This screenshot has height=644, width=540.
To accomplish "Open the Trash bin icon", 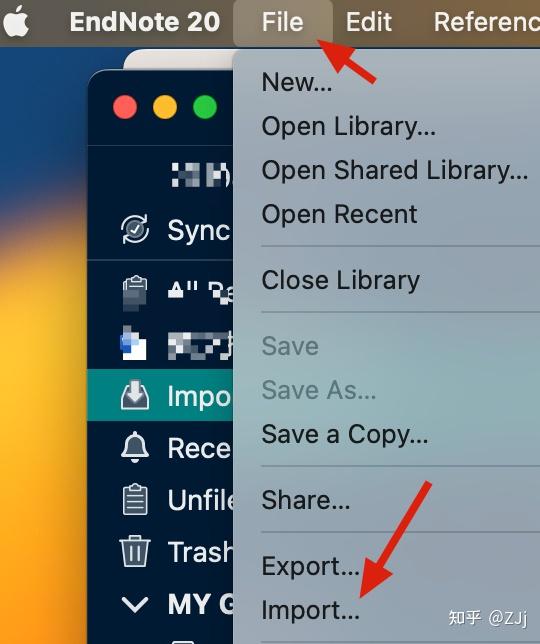I will [135, 551].
